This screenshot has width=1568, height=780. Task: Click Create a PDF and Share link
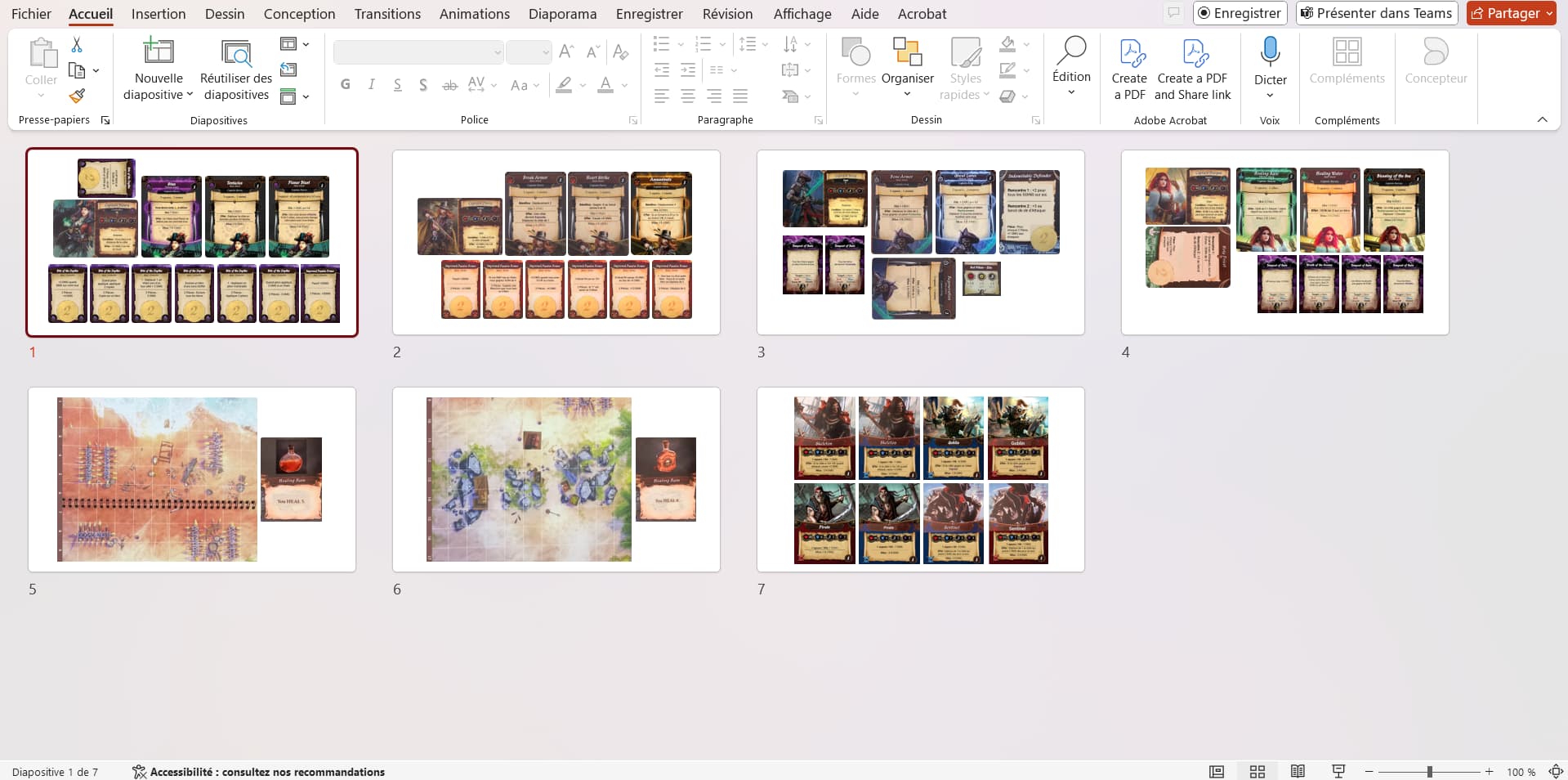1192,69
